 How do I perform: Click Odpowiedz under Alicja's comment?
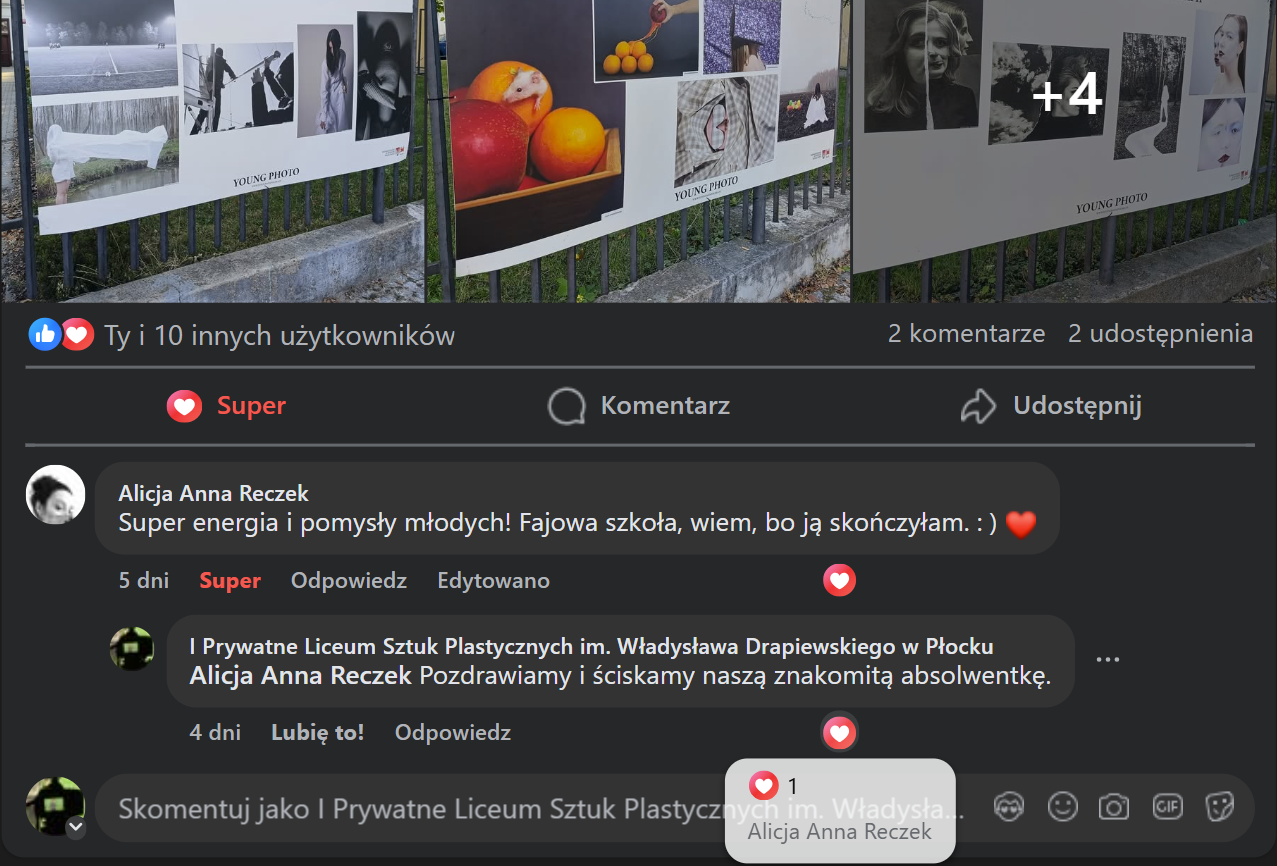pyautogui.click(x=348, y=581)
